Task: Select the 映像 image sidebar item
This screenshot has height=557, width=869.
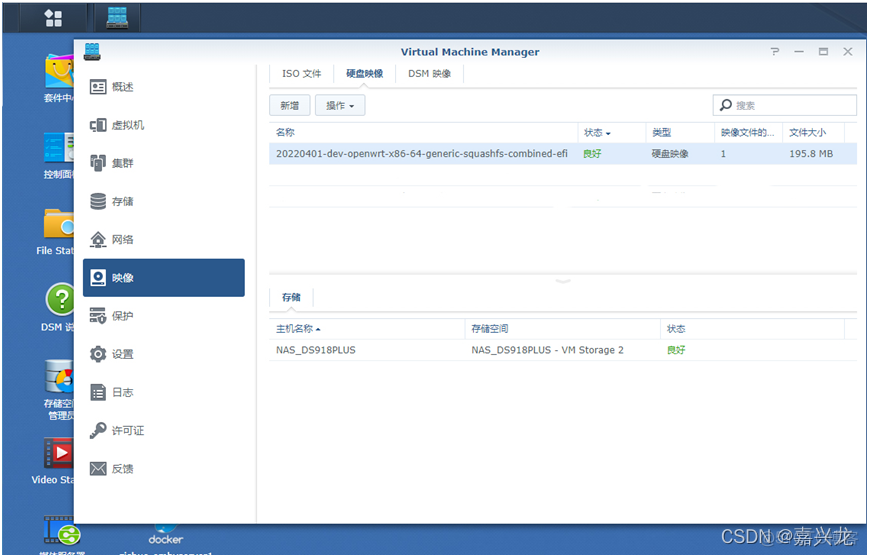Action: tap(163, 278)
